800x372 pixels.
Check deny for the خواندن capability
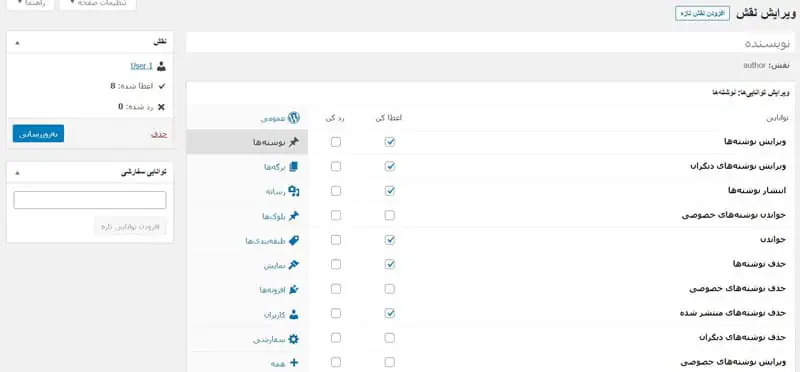click(336, 240)
